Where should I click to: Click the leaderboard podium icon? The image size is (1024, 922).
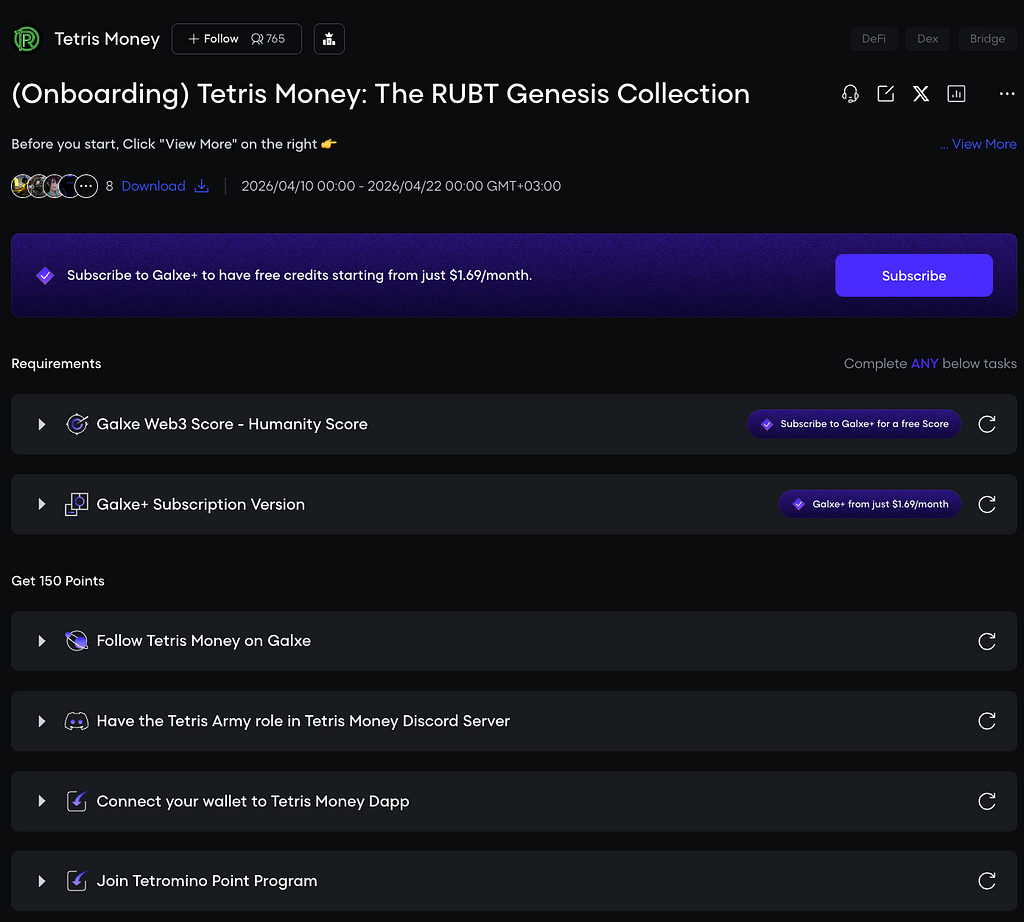point(329,39)
